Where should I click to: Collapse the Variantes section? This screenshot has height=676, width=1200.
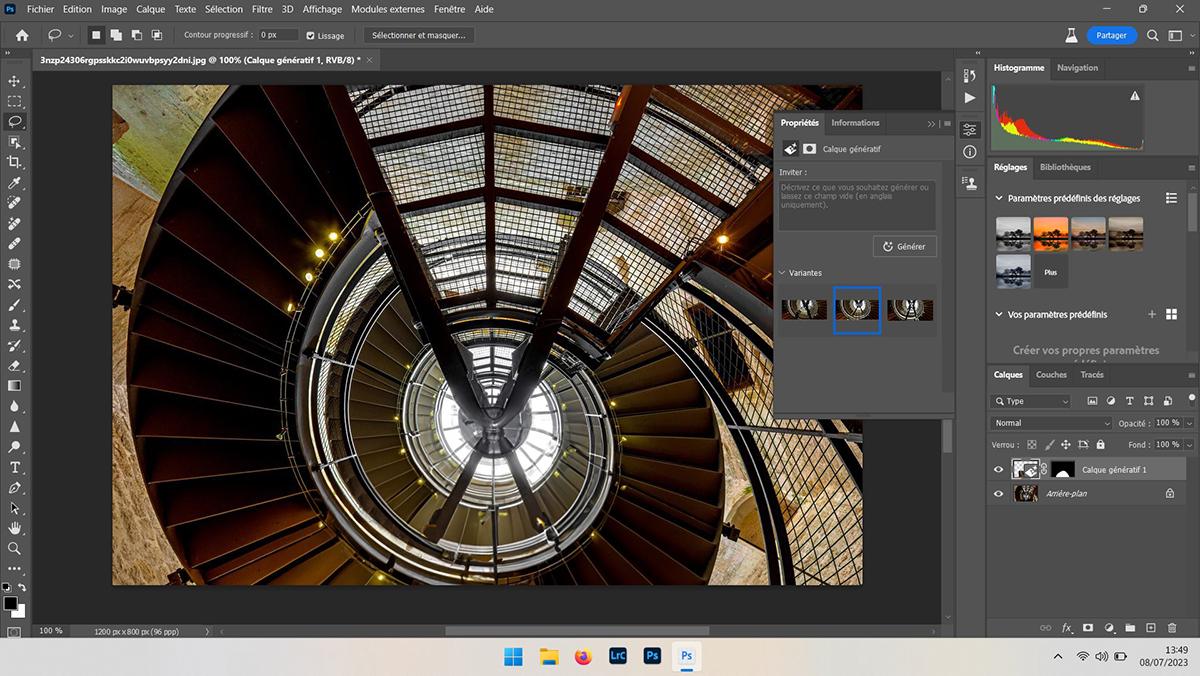782,273
